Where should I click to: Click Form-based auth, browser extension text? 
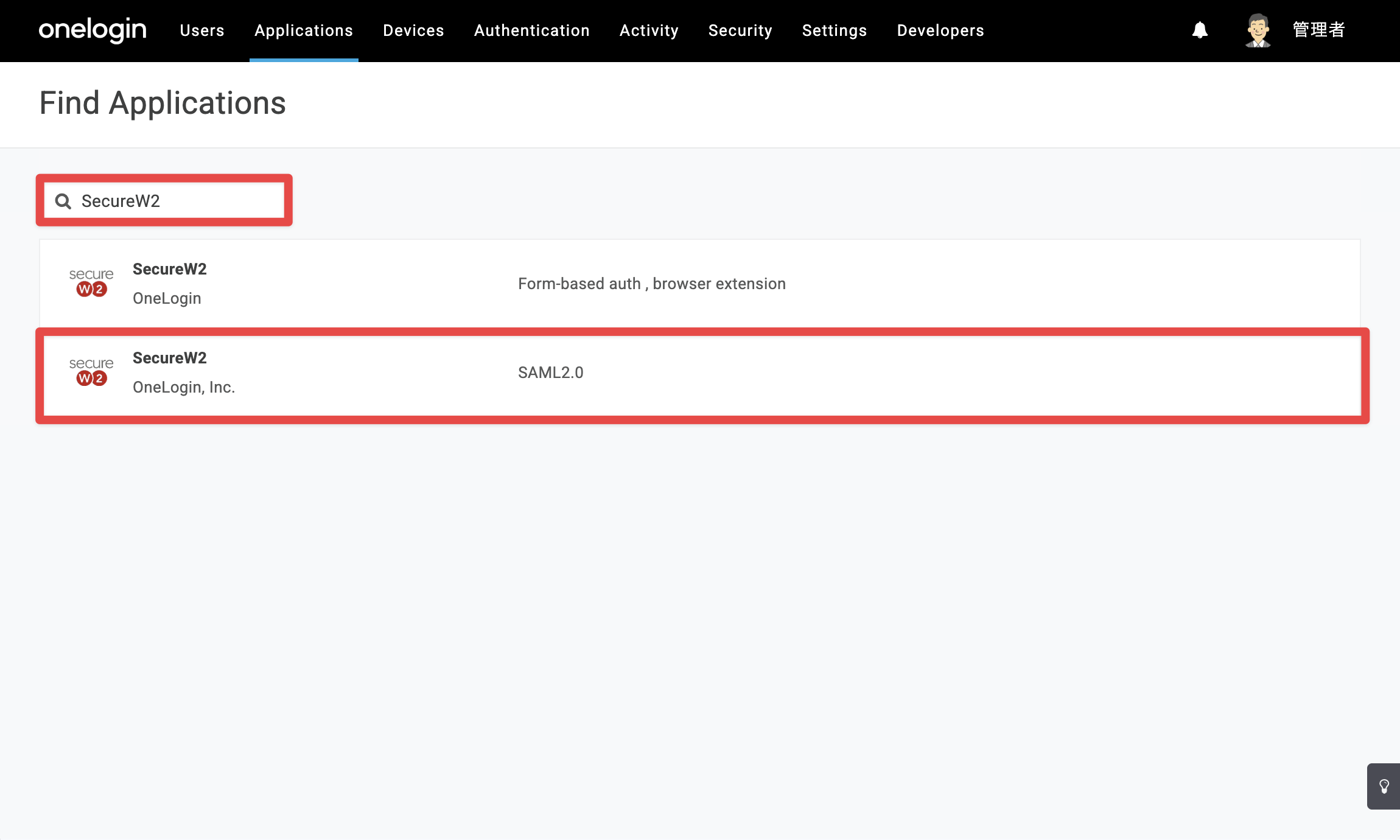click(x=652, y=284)
